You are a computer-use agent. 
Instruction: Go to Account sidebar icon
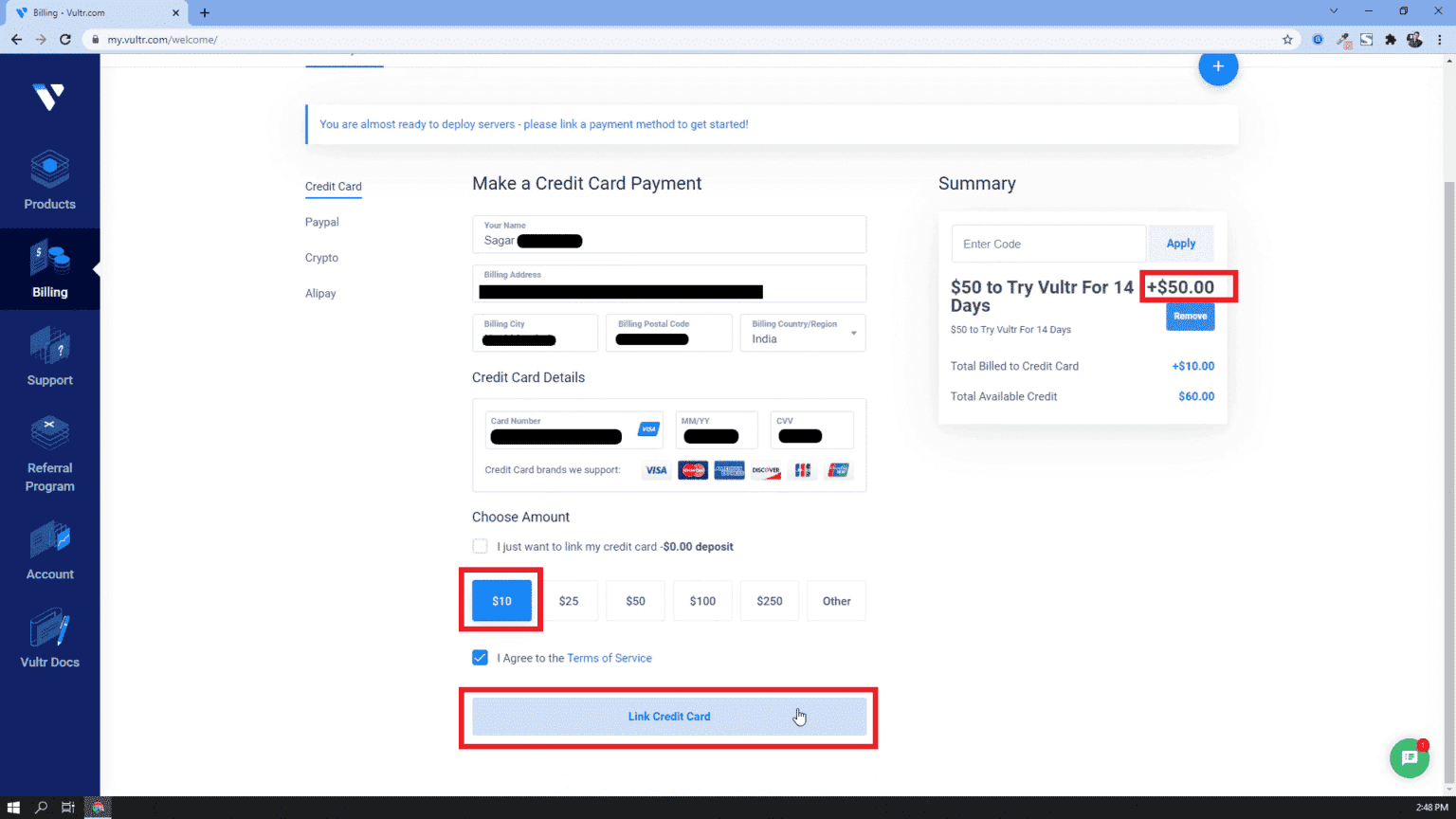pyautogui.click(x=49, y=550)
